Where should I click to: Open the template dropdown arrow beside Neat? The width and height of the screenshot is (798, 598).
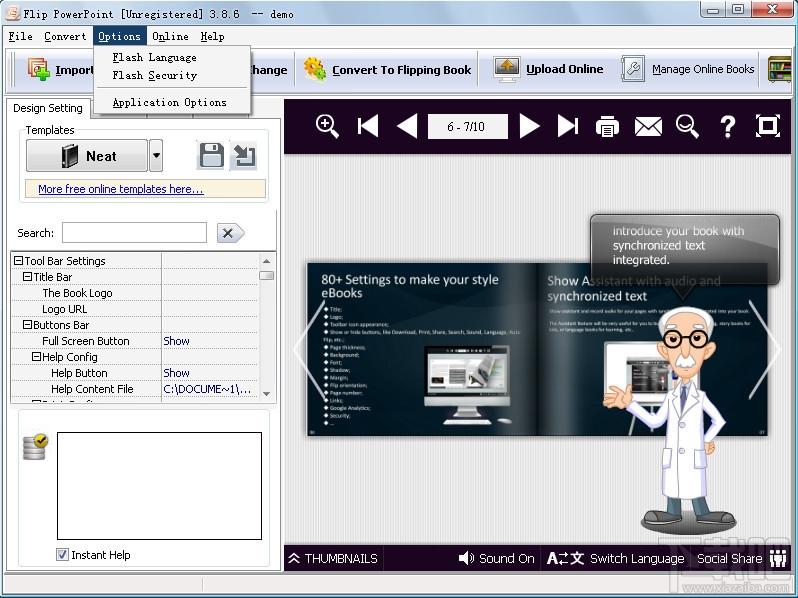click(x=156, y=156)
